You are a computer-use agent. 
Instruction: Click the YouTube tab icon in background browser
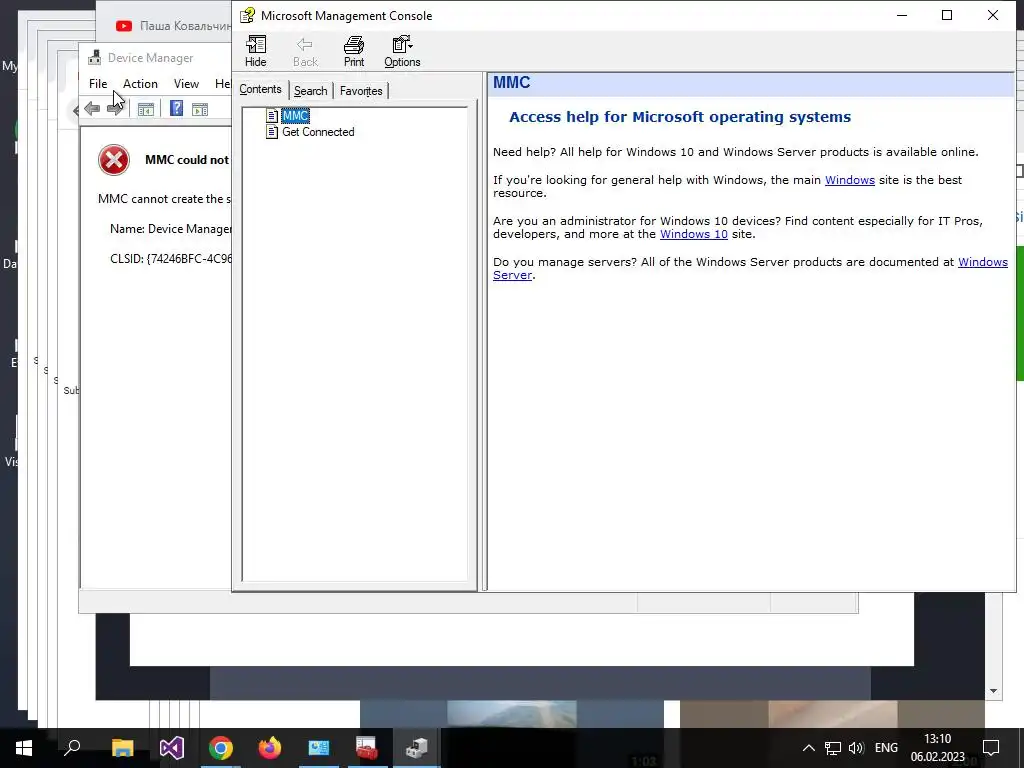(123, 26)
